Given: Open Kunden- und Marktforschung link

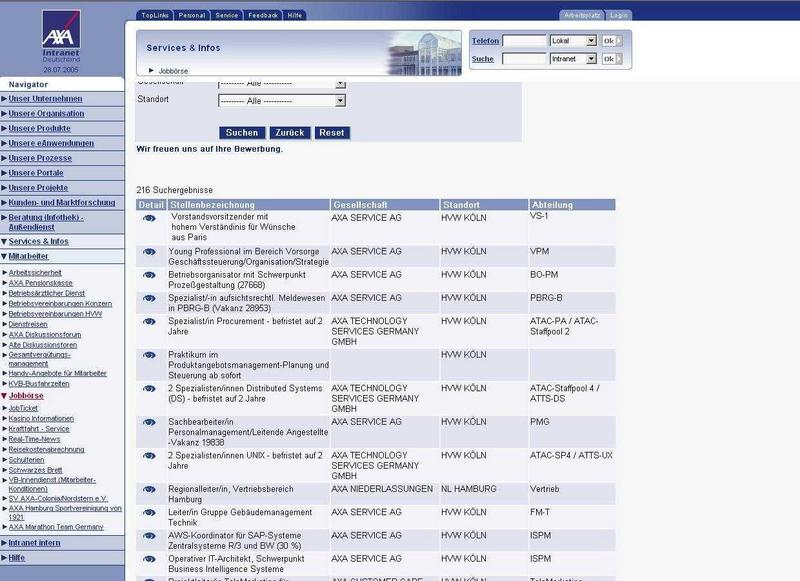Looking at the screenshot, I should pos(62,203).
